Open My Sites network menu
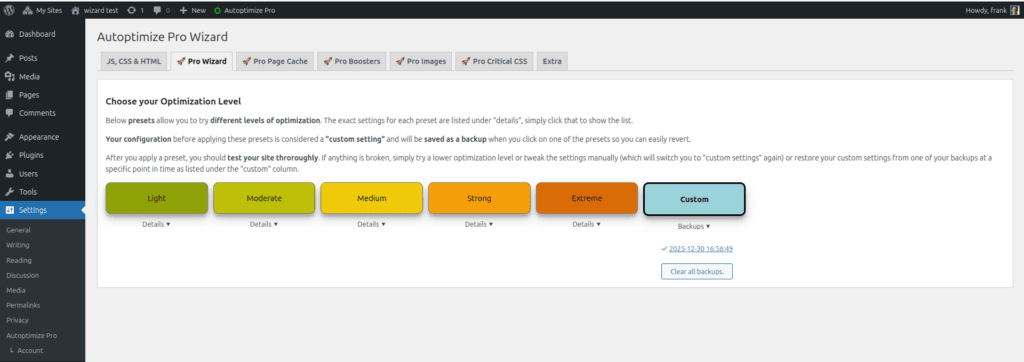 pyautogui.click(x=42, y=10)
